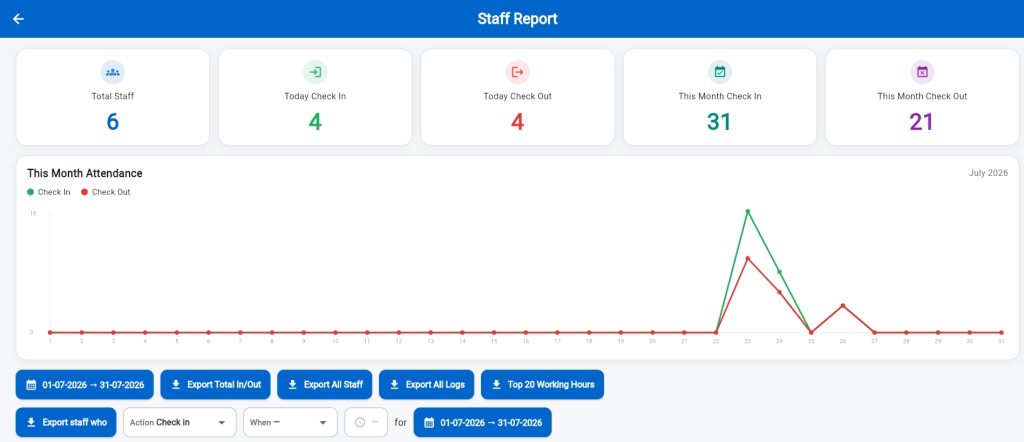
Task: Click This Month Check In calendar icon
Action: pyautogui.click(x=720, y=72)
